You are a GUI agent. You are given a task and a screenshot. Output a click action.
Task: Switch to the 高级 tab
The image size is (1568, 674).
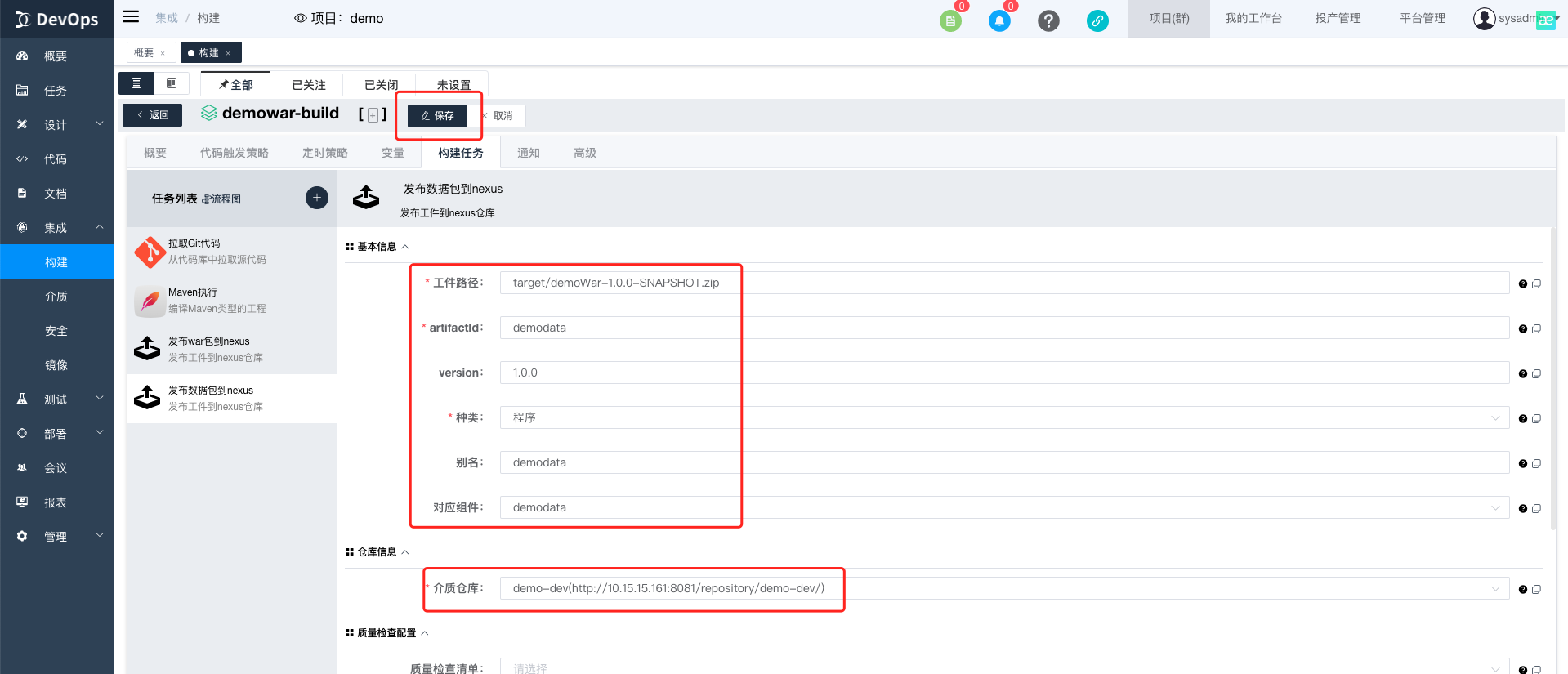585,153
